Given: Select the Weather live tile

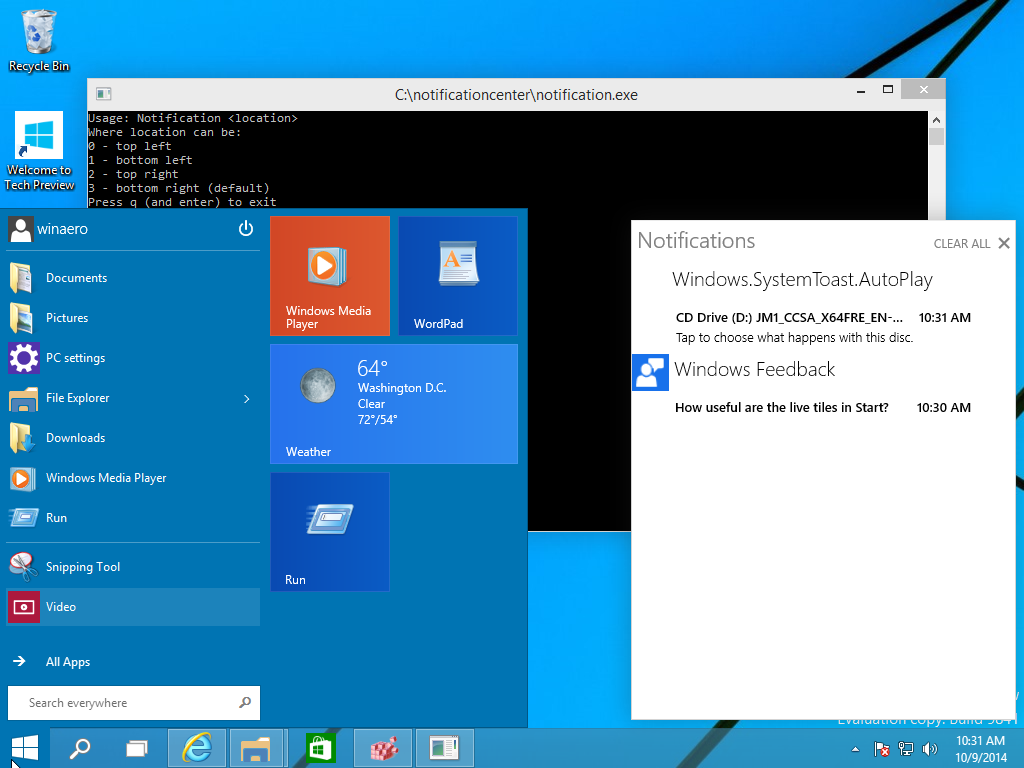Looking at the screenshot, I should 393,404.
